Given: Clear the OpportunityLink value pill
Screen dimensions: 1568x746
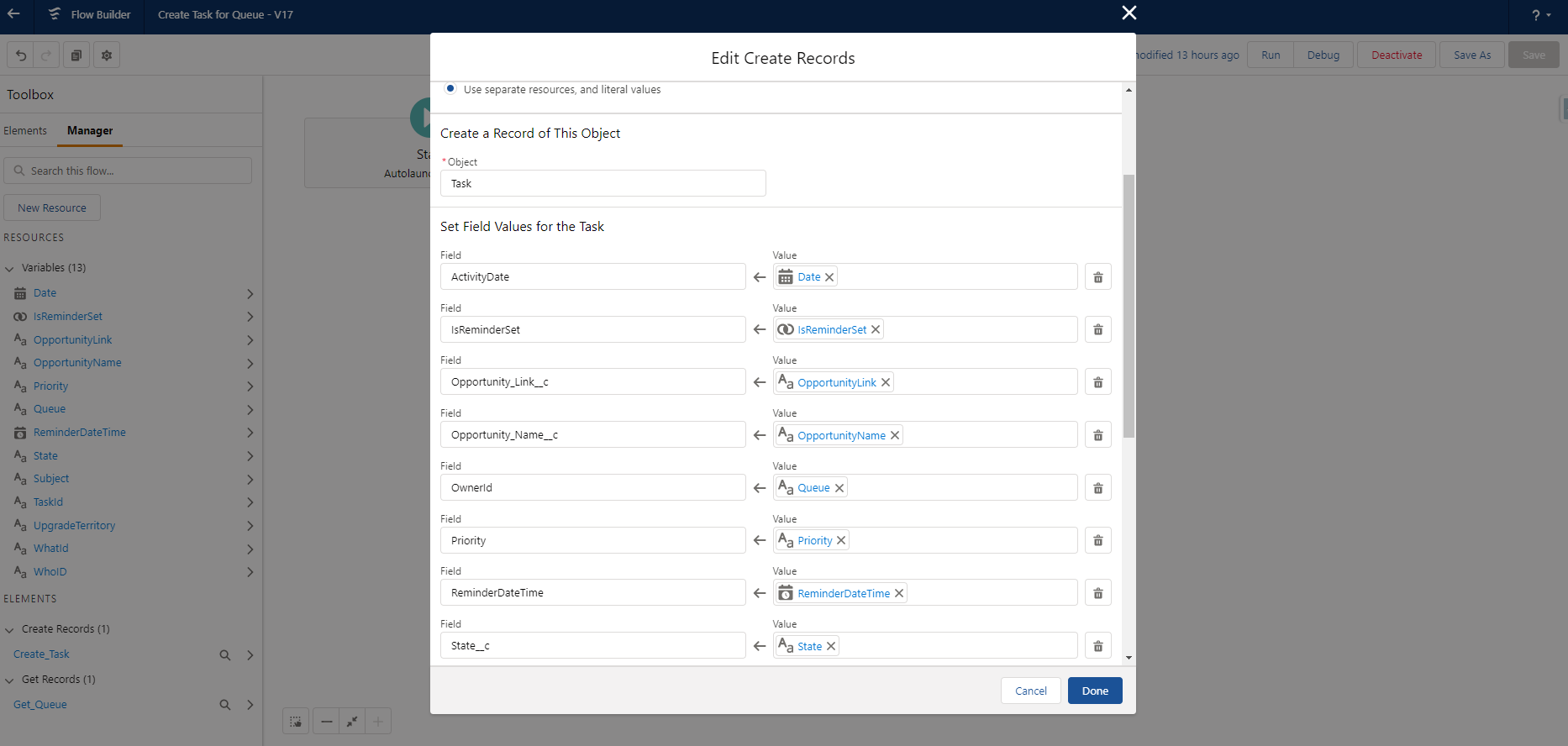Looking at the screenshot, I should coord(885,382).
